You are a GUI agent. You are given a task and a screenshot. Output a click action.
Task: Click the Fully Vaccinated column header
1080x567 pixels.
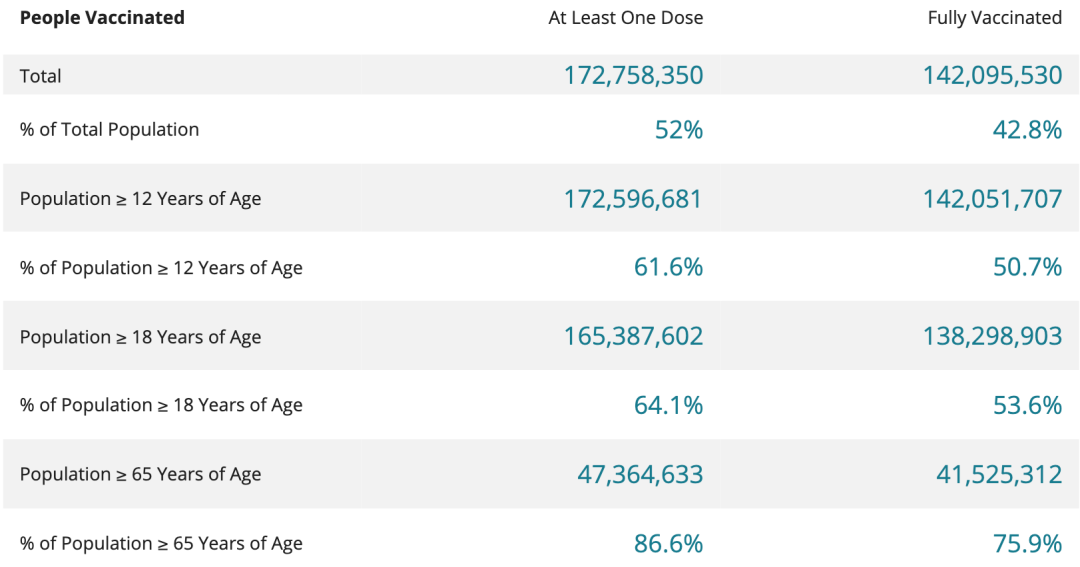coord(994,18)
